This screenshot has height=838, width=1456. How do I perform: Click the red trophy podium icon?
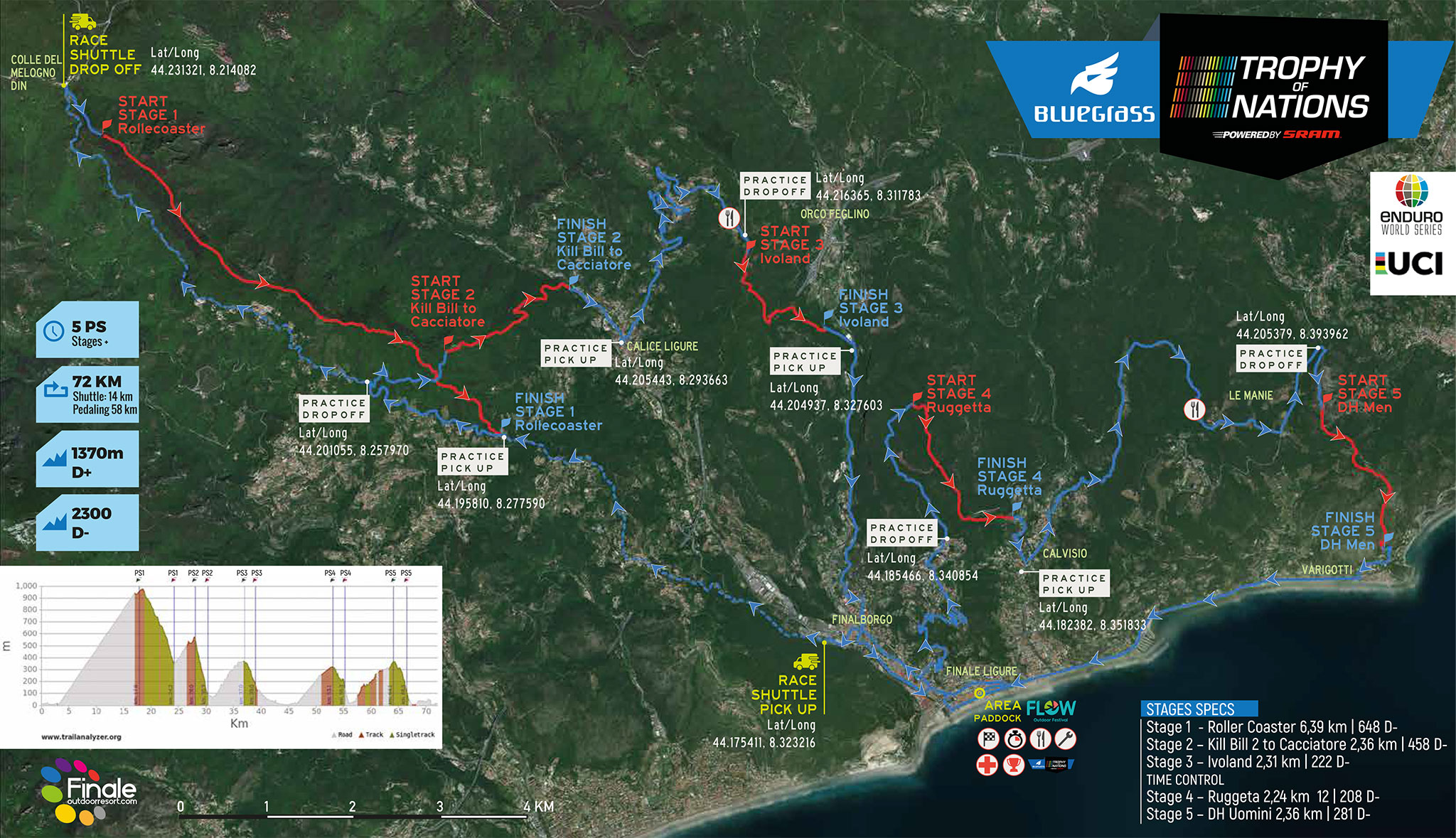point(1013,765)
